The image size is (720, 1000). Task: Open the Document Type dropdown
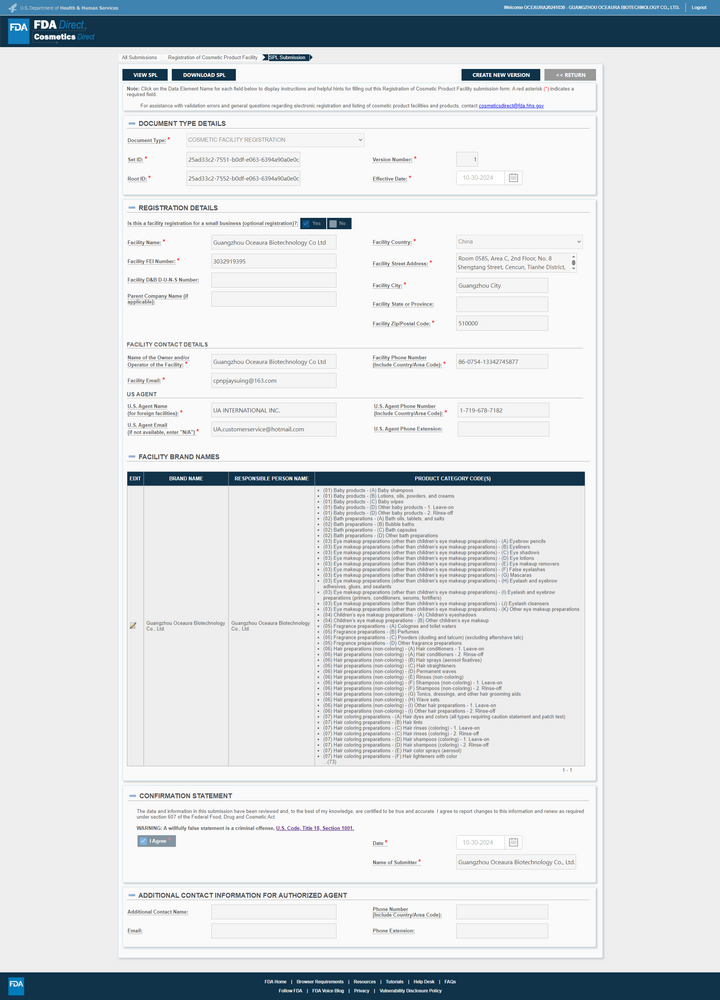coord(275,140)
